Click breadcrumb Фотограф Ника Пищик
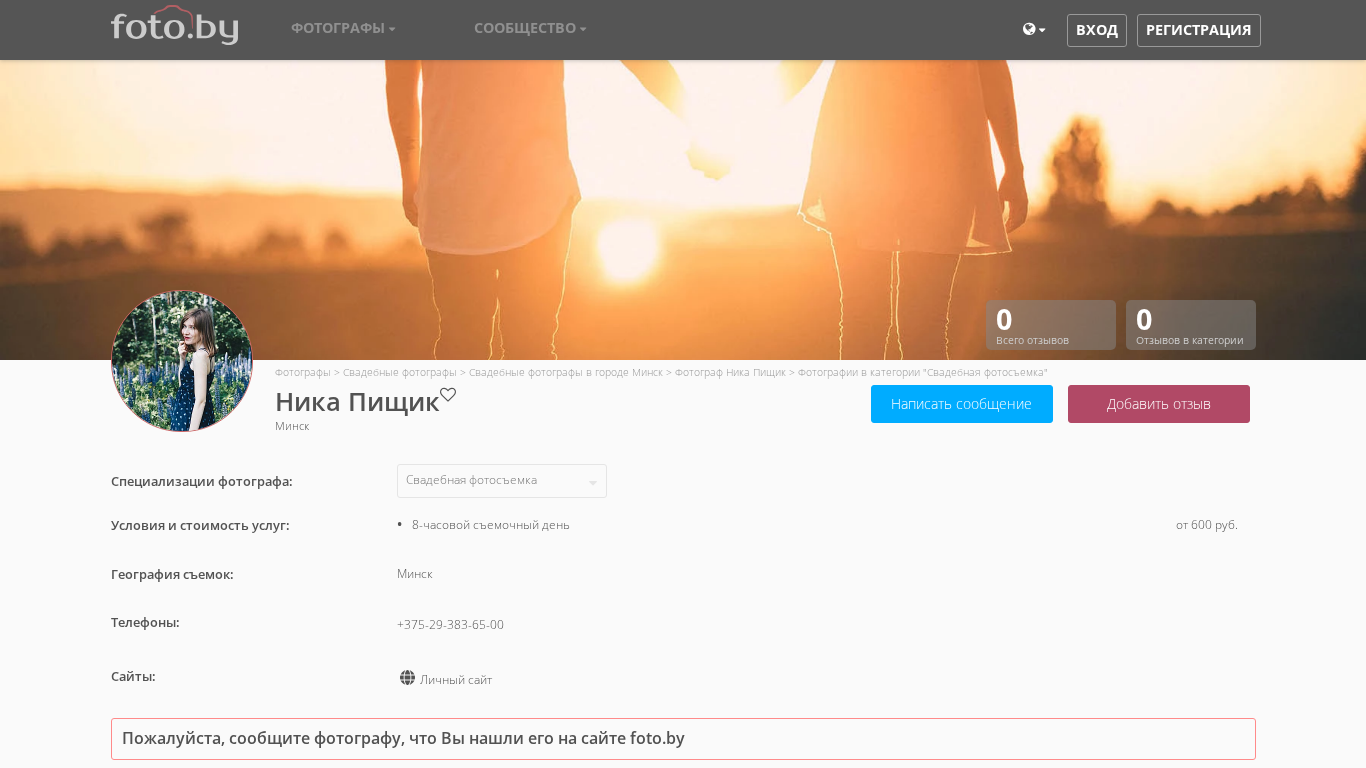Screen dimensions: 1366x768 [730, 372]
